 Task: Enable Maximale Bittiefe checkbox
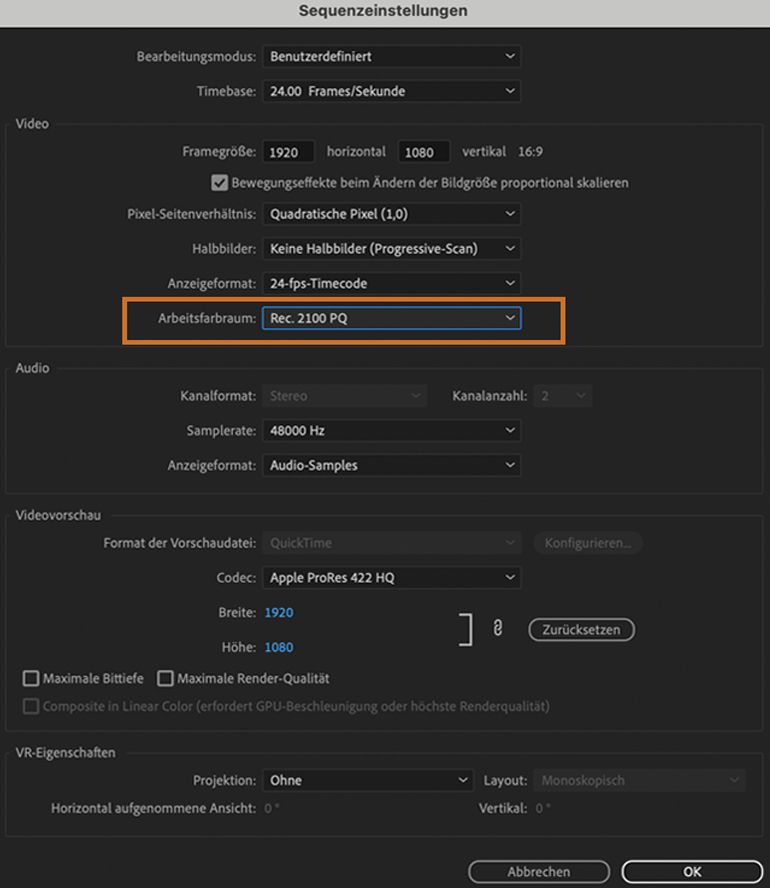(31, 679)
